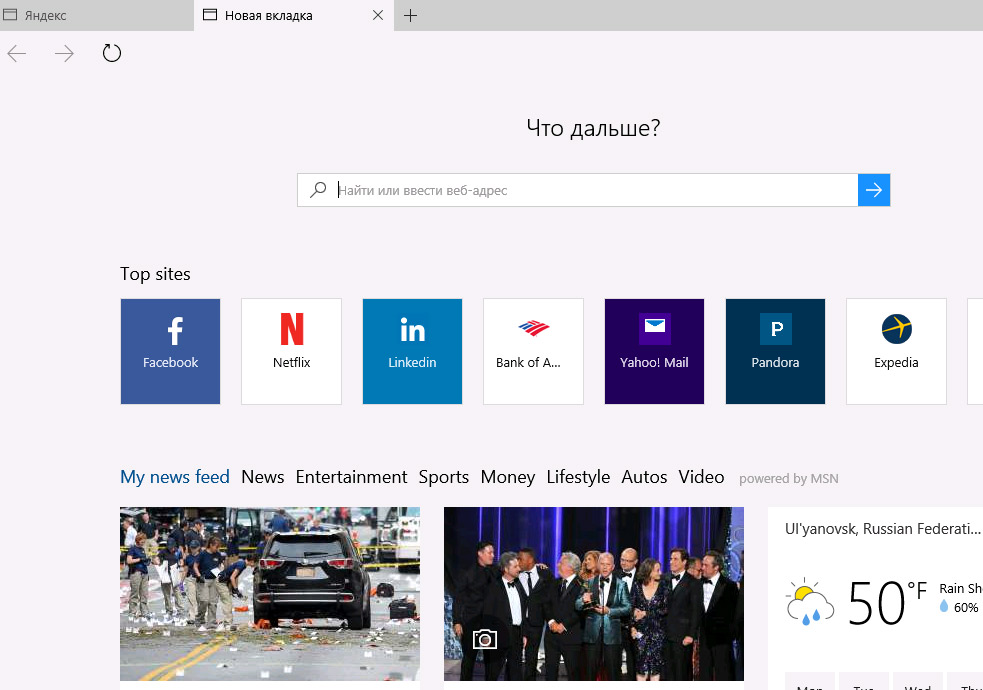Switch to the Lifestyle category

[x=578, y=478]
